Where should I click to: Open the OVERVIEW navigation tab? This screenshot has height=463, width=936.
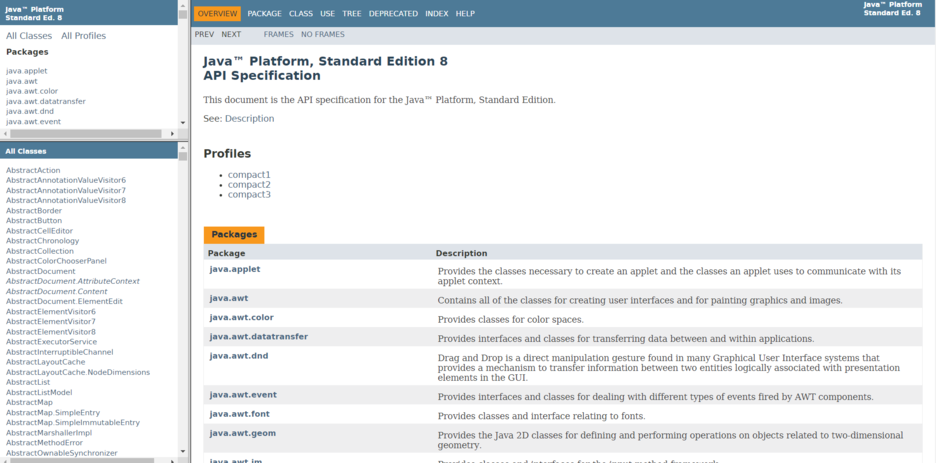[217, 14]
